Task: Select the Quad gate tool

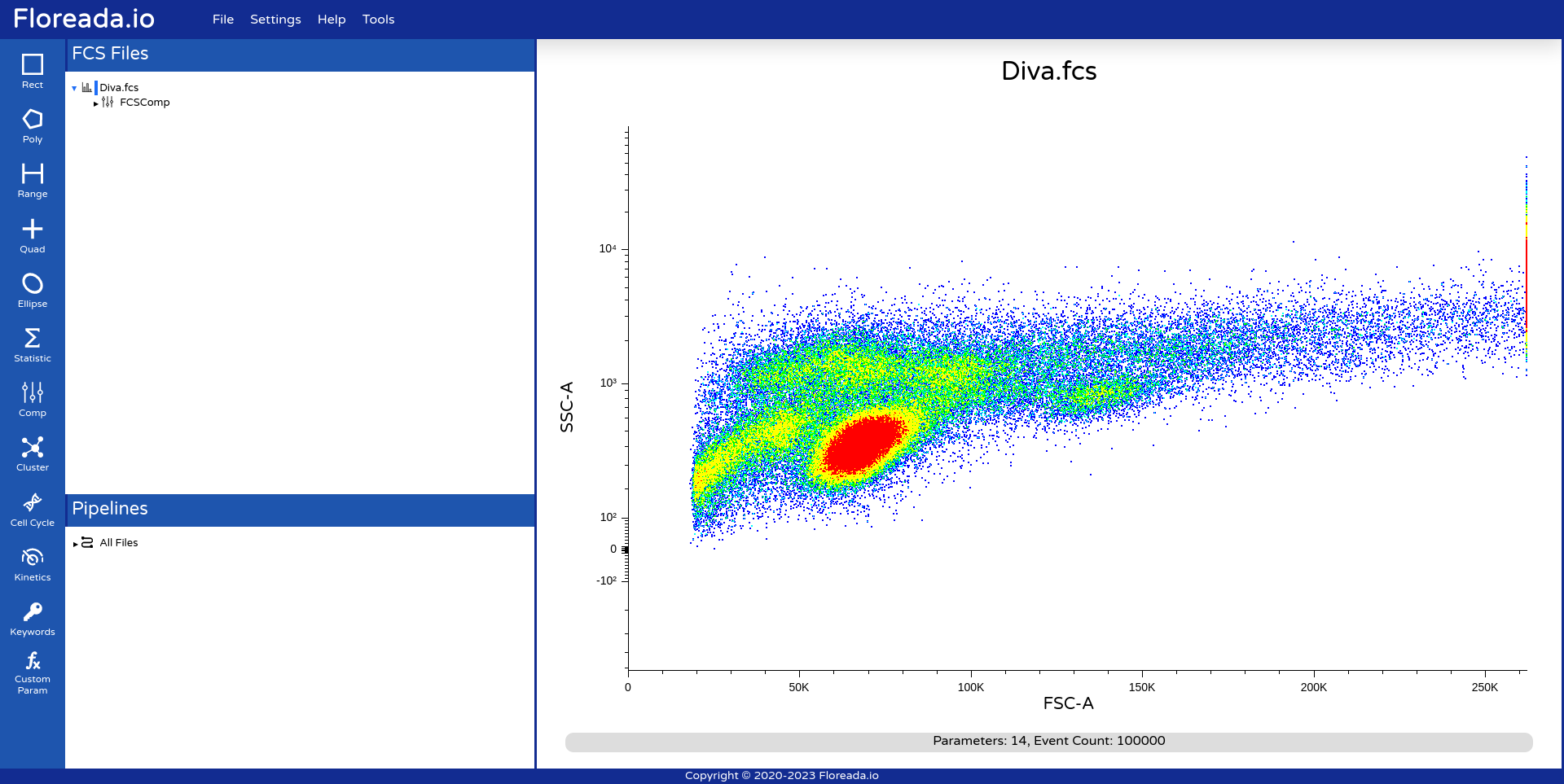Action: point(32,235)
